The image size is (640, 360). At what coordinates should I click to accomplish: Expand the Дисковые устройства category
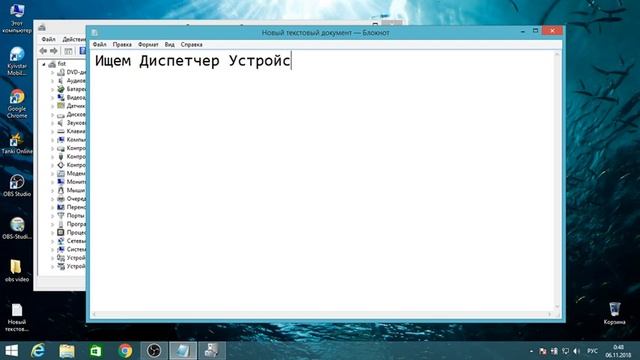(x=52, y=115)
